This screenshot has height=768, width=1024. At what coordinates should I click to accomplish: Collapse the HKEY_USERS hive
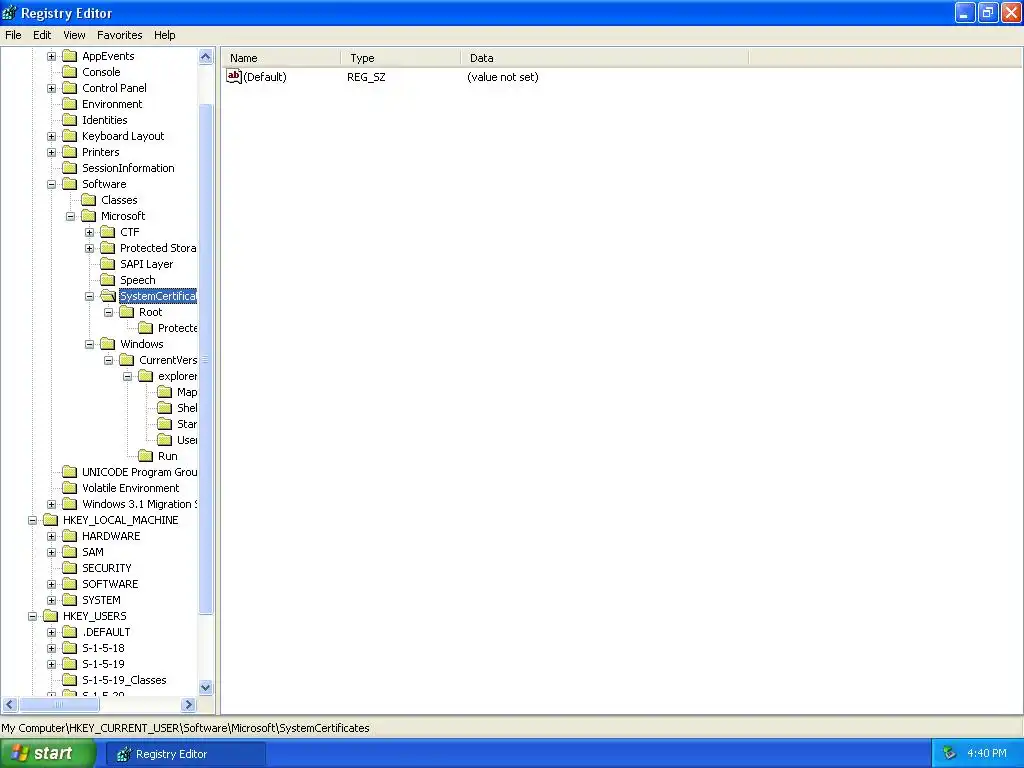[x=33, y=616]
